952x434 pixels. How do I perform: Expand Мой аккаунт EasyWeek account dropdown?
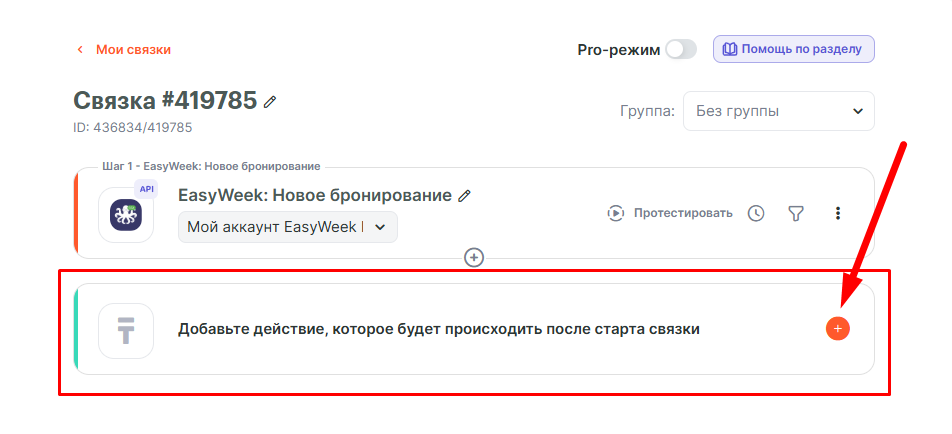[x=287, y=227]
